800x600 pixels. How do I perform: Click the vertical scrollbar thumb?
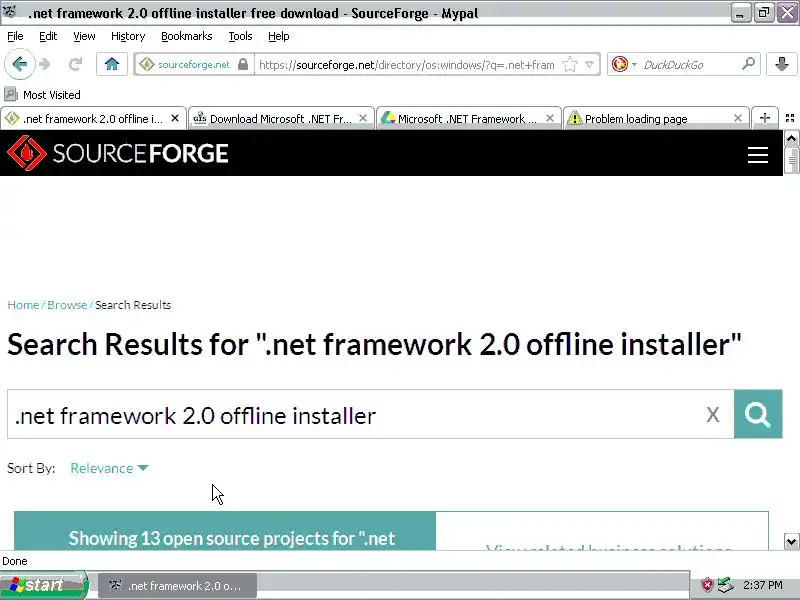pyautogui.click(x=791, y=160)
